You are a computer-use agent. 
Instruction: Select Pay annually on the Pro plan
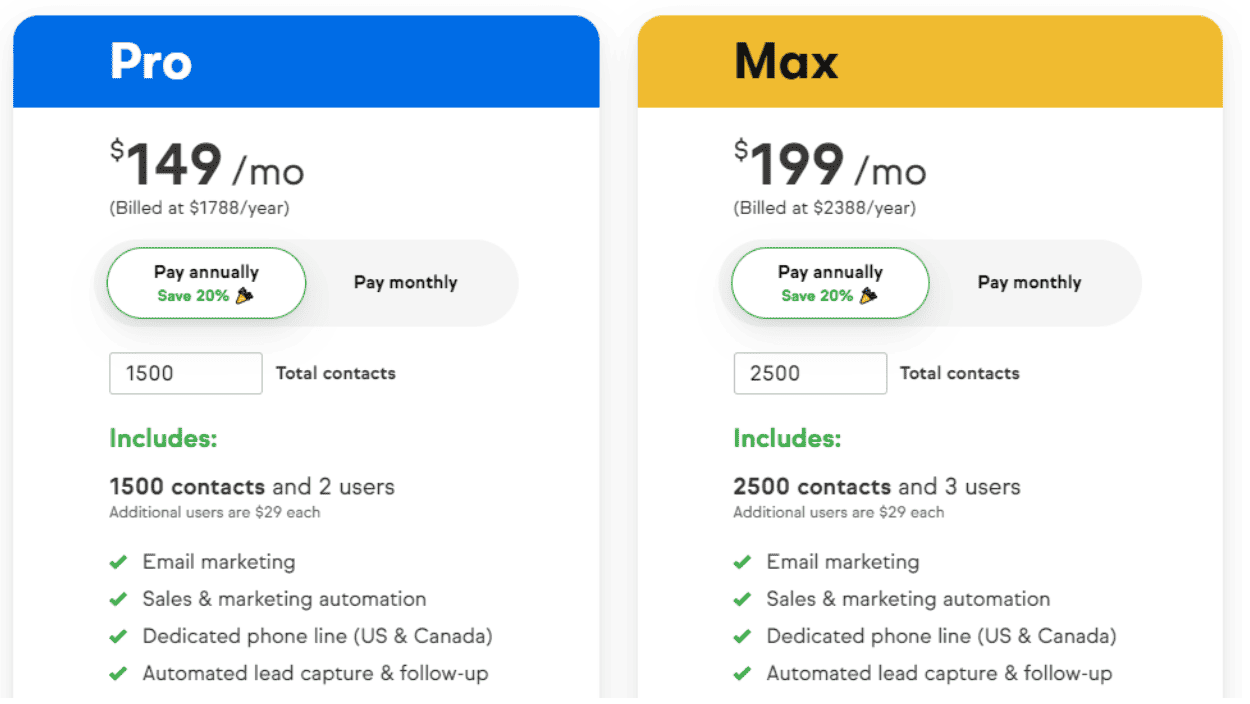[x=206, y=283]
